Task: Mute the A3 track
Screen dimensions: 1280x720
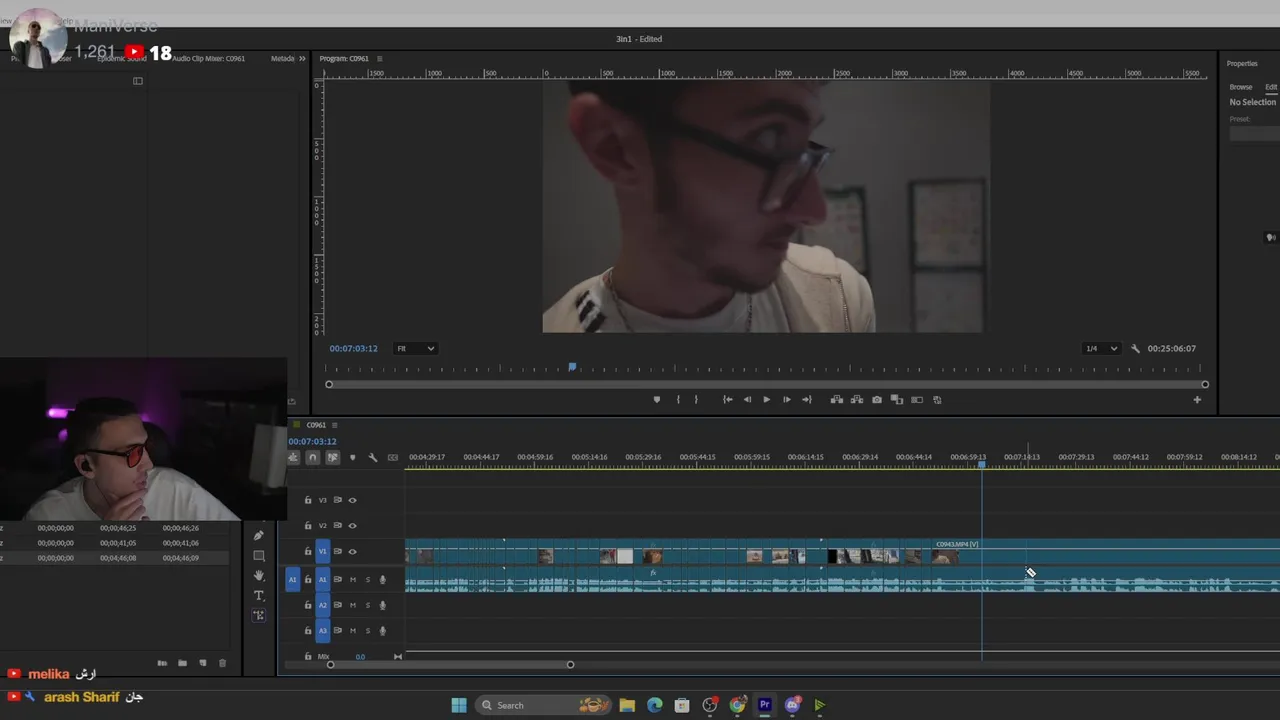Action: pyautogui.click(x=352, y=631)
